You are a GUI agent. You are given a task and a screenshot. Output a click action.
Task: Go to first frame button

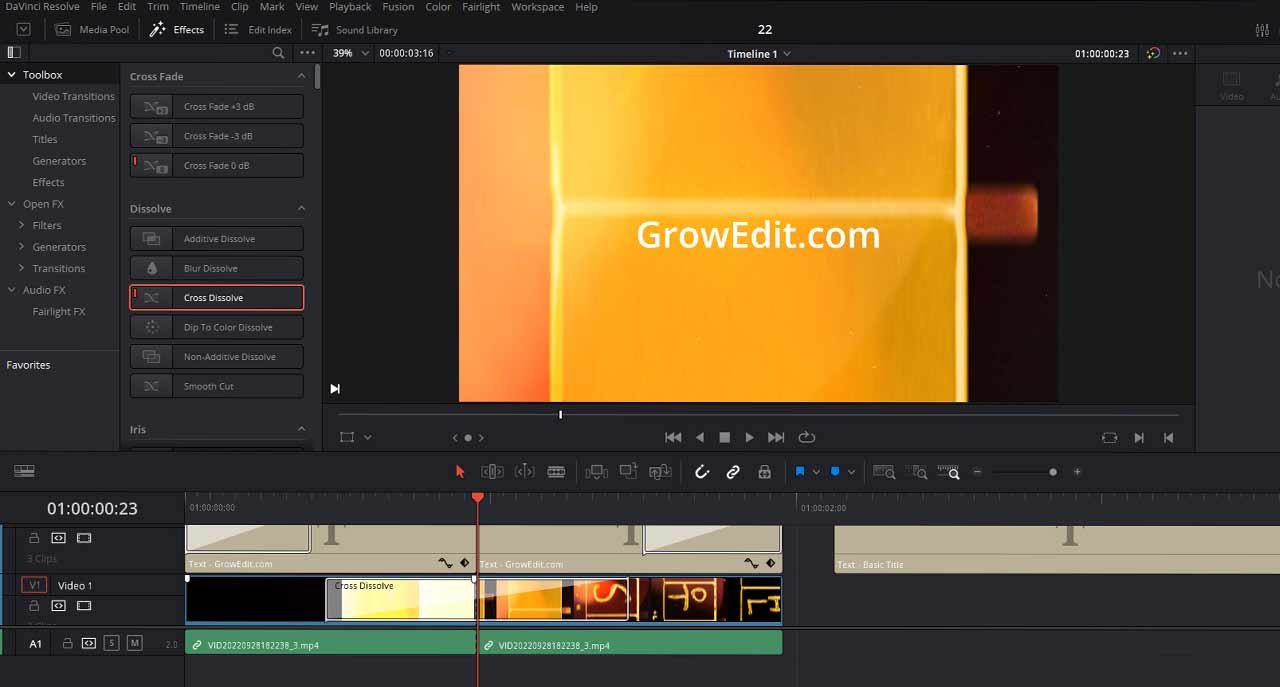[673, 437]
